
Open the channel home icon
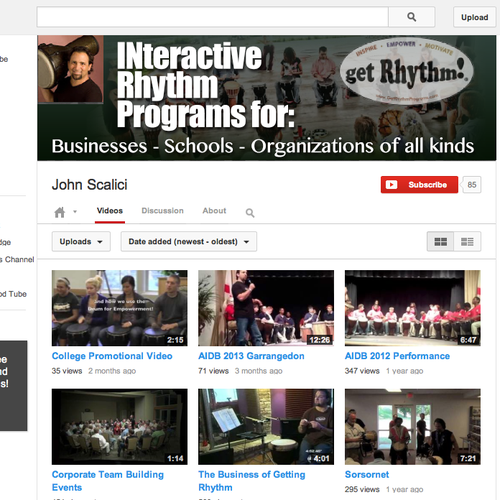(x=60, y=212)
